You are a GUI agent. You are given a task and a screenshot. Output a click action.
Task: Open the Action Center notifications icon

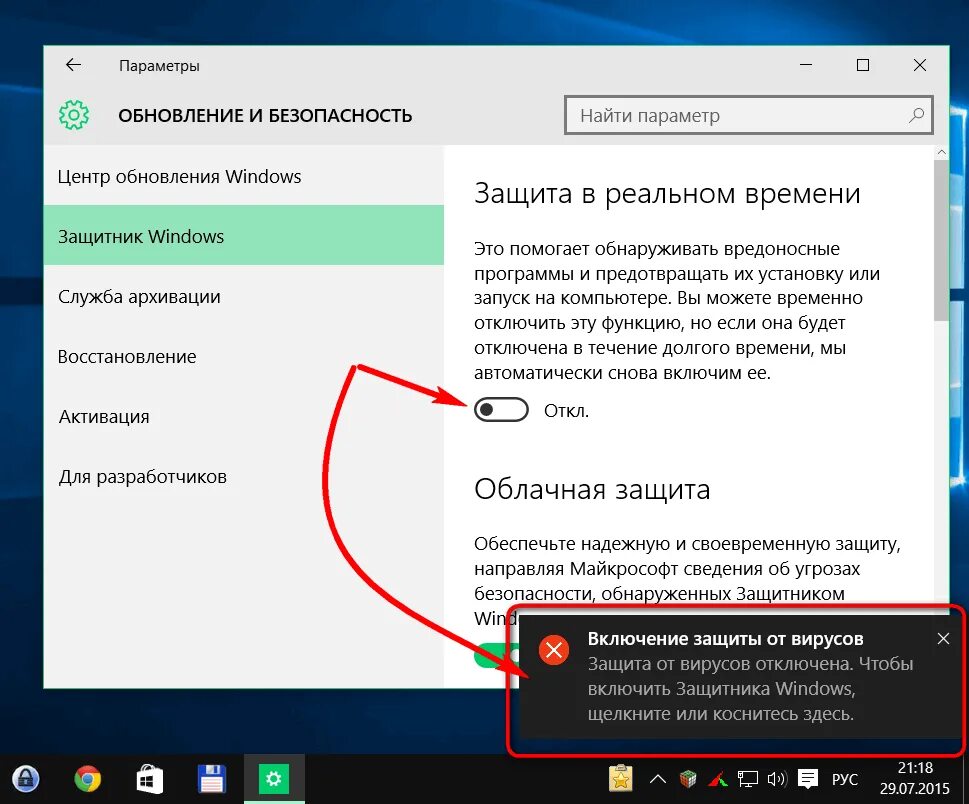click(x=808, y=779)
